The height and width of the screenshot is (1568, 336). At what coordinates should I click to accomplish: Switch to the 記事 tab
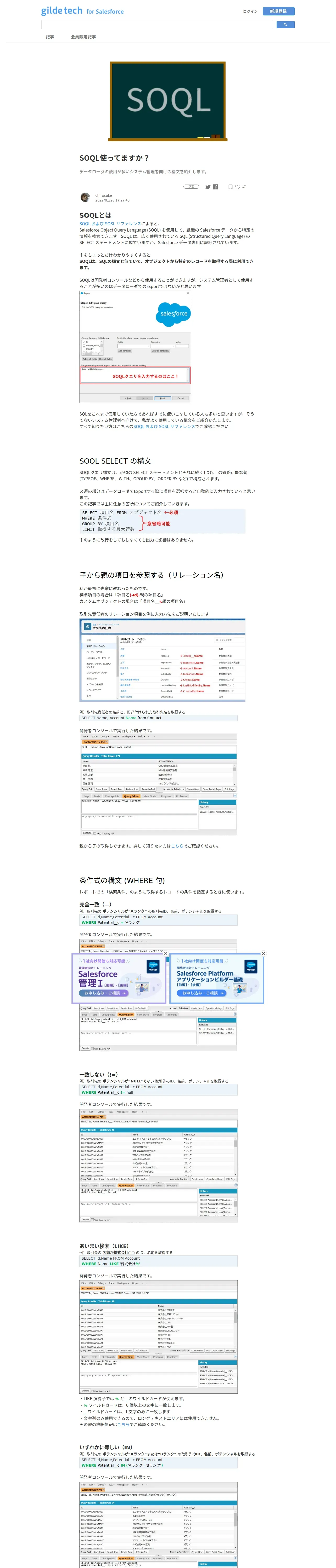[50, 37]
